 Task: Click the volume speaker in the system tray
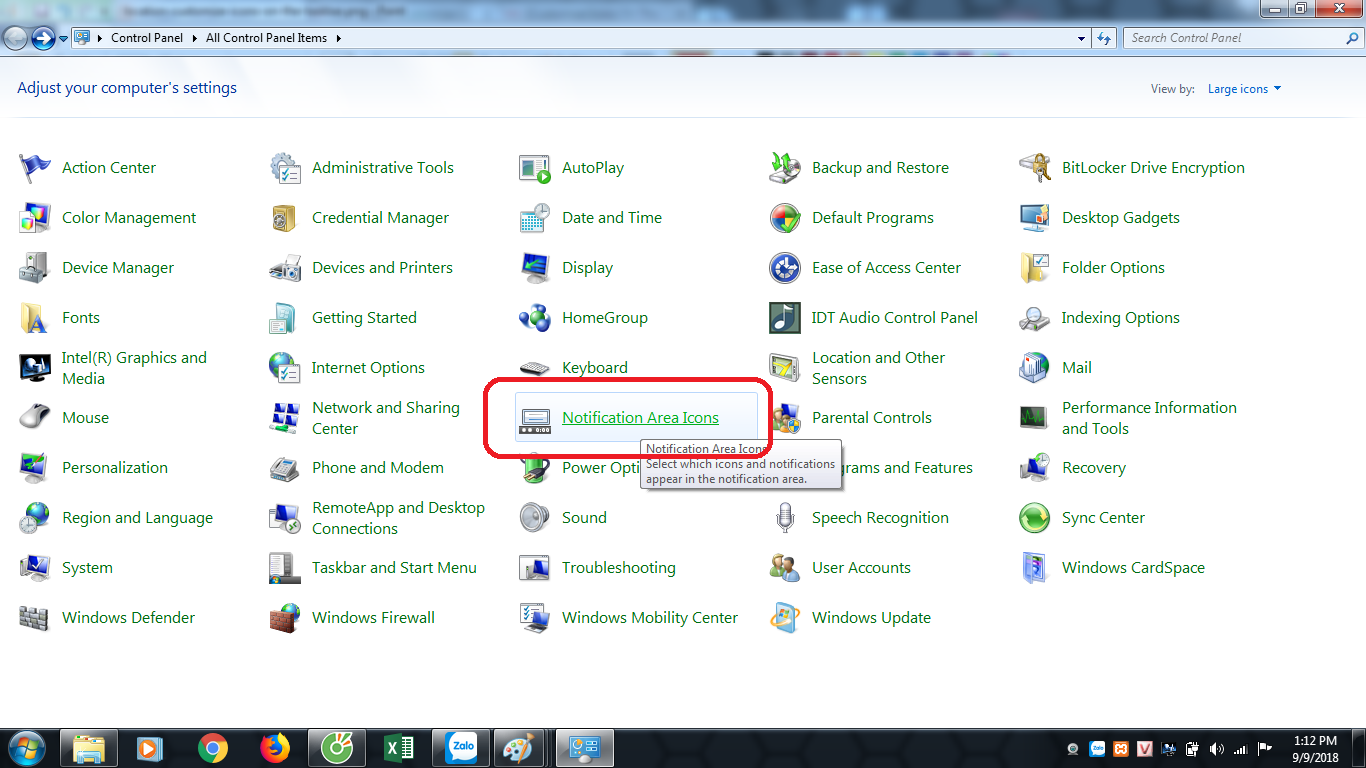pos(1216,748)
